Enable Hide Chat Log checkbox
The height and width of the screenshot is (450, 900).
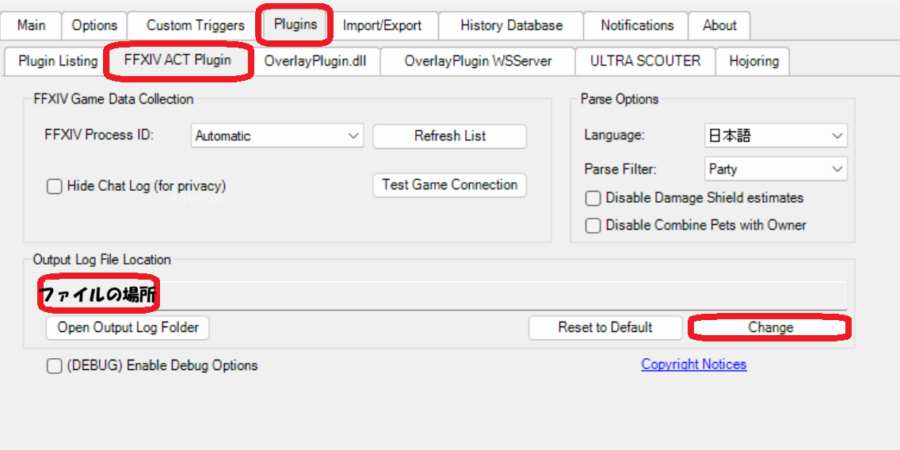(x=55, y=186)
